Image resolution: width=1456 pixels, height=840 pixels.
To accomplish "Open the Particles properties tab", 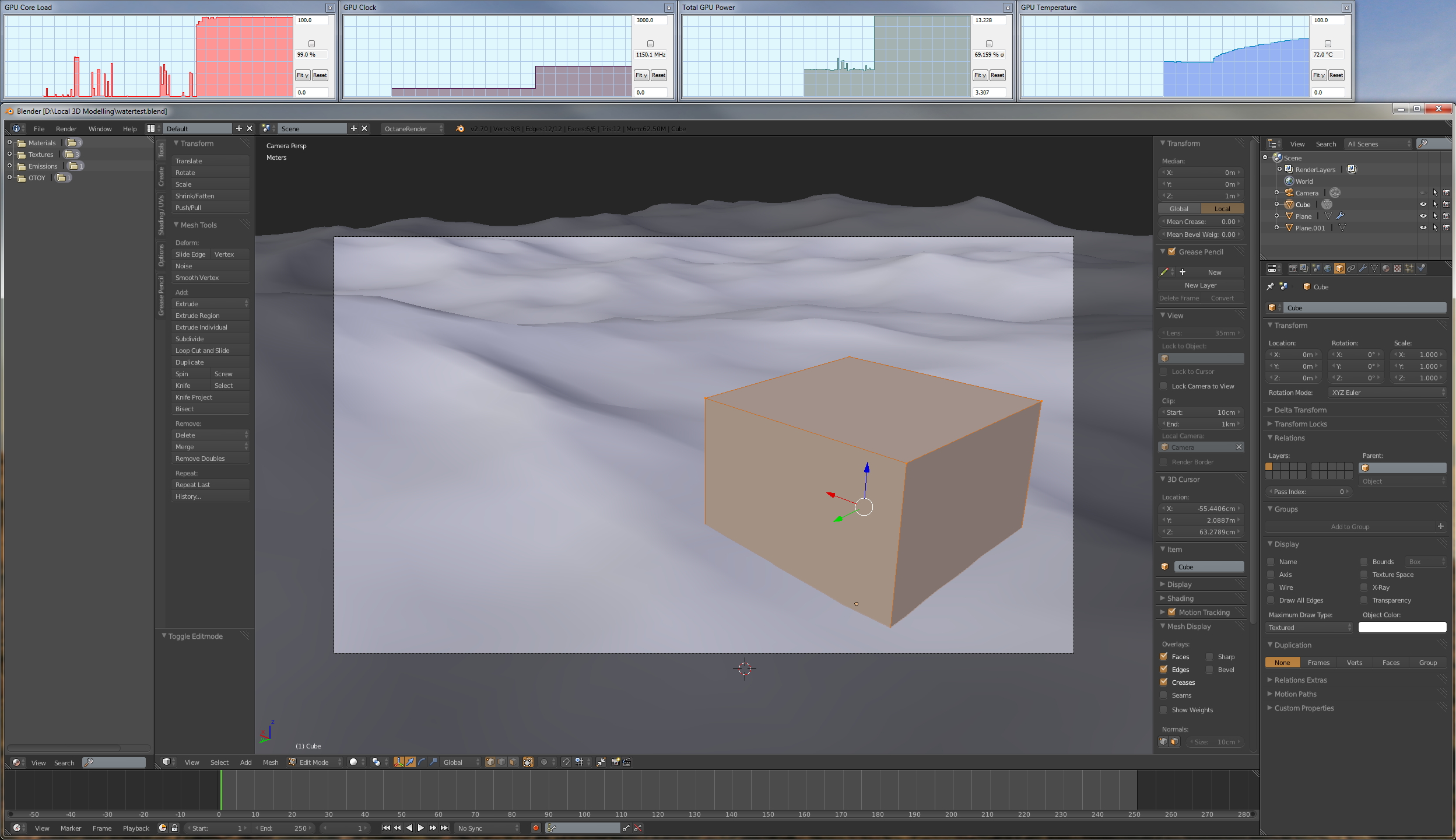I will pyautogui.click(x=1409, y=268).
